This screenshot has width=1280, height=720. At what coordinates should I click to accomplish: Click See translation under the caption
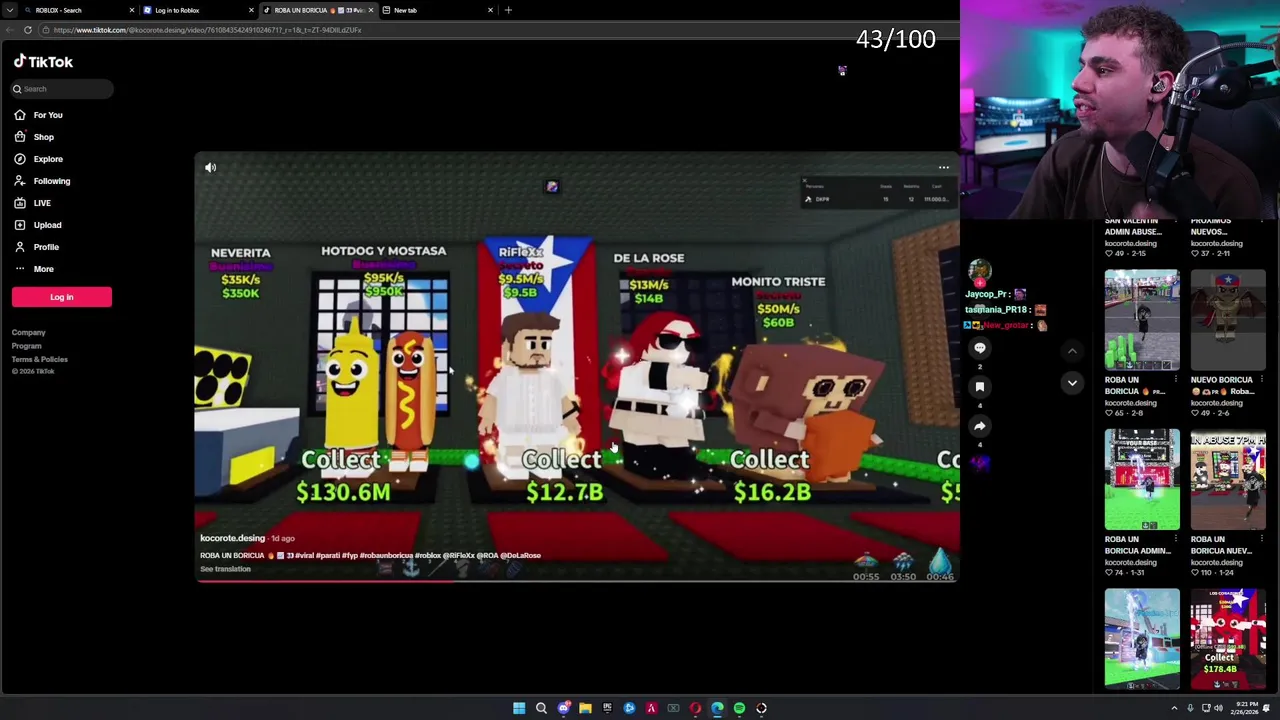[225, 569]
